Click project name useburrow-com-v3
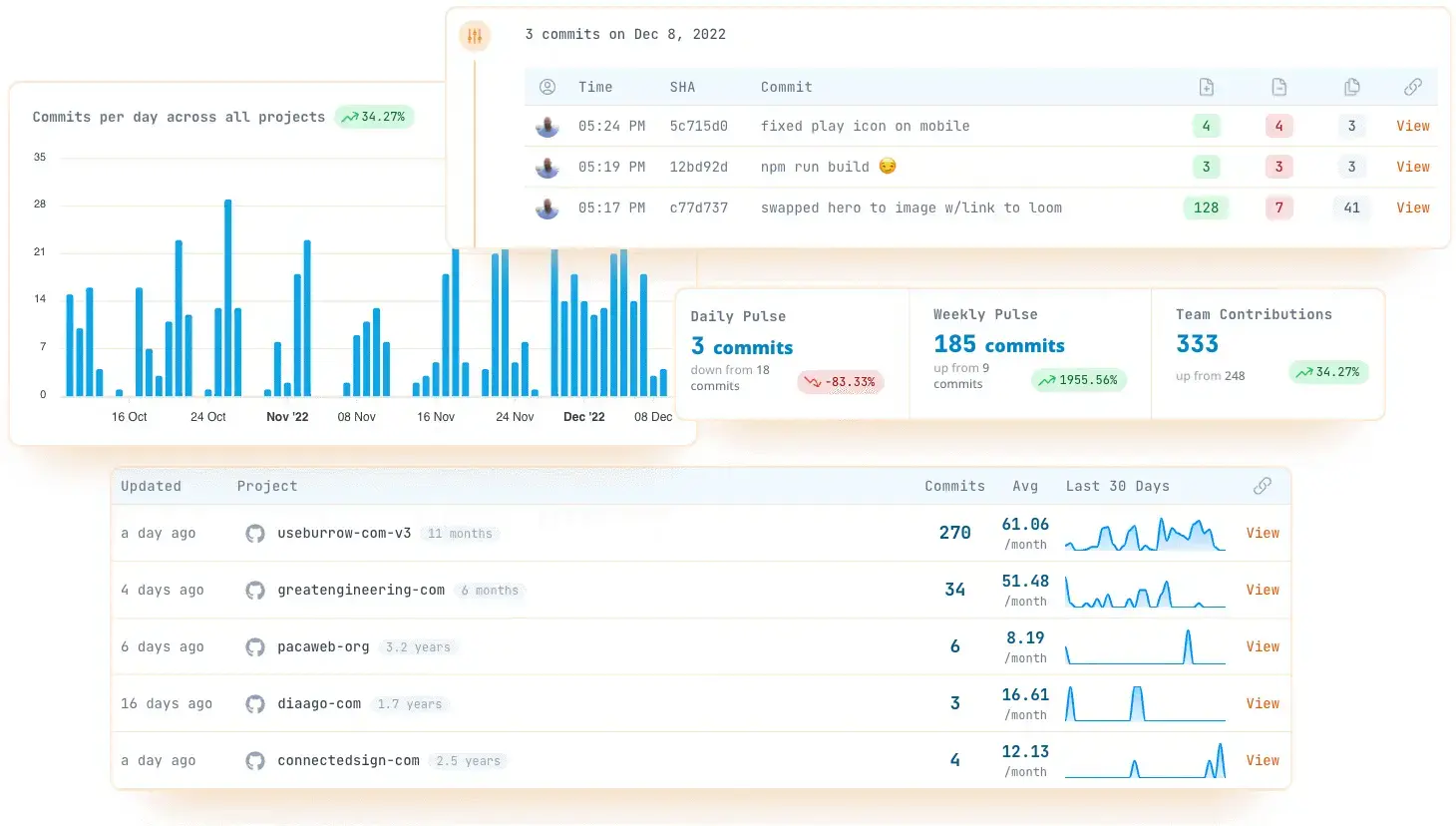This screenshot has height=826, width=1456. click(x=344, y=533)
